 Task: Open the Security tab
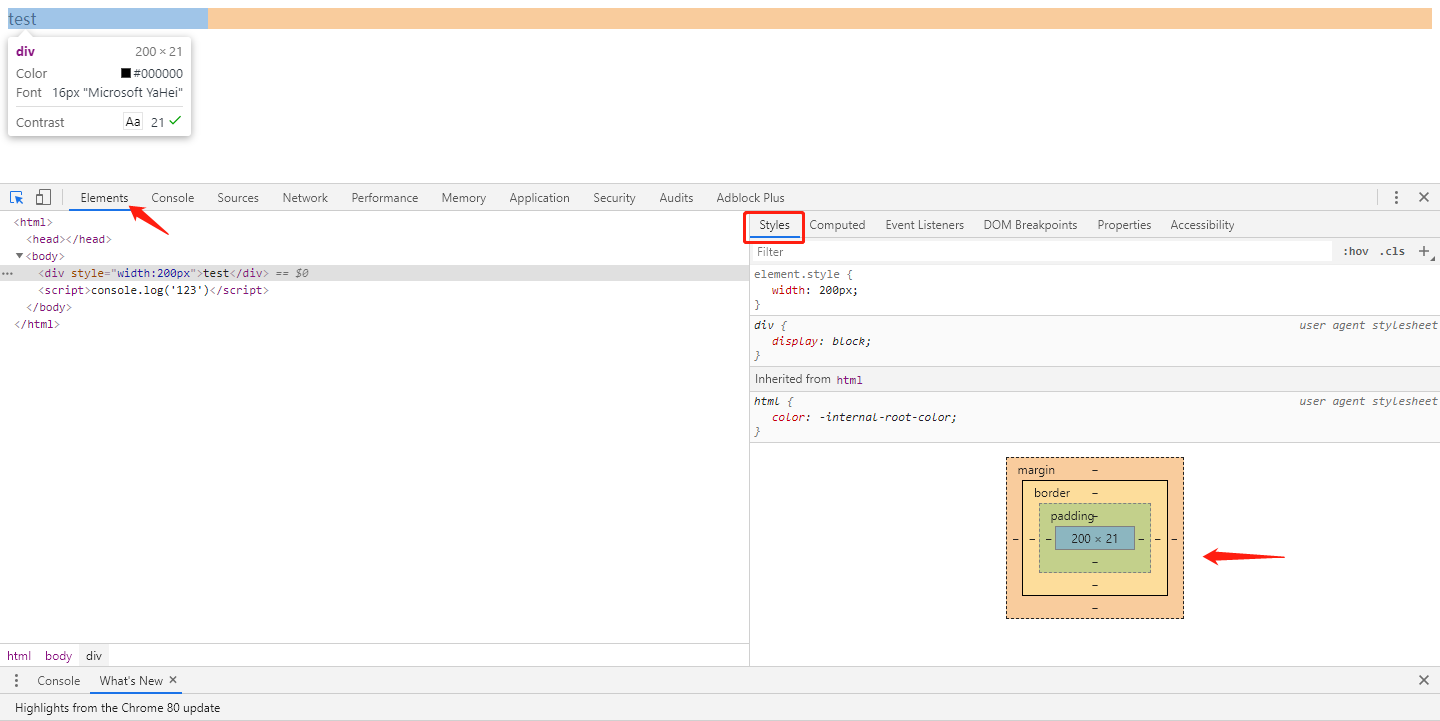click(614, 198)
